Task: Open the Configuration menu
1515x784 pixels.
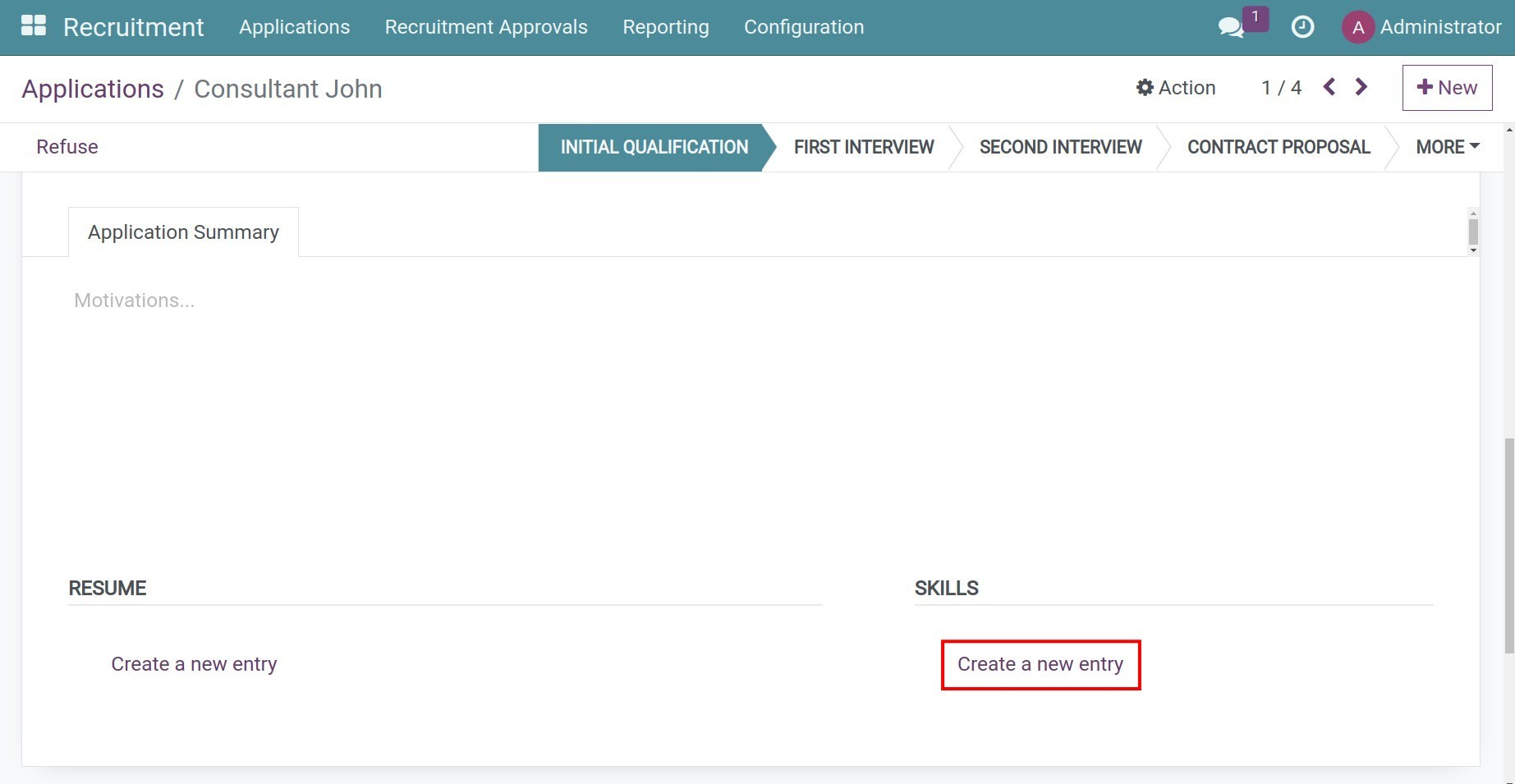Action: pyautogui.click(x=803, y=27)
